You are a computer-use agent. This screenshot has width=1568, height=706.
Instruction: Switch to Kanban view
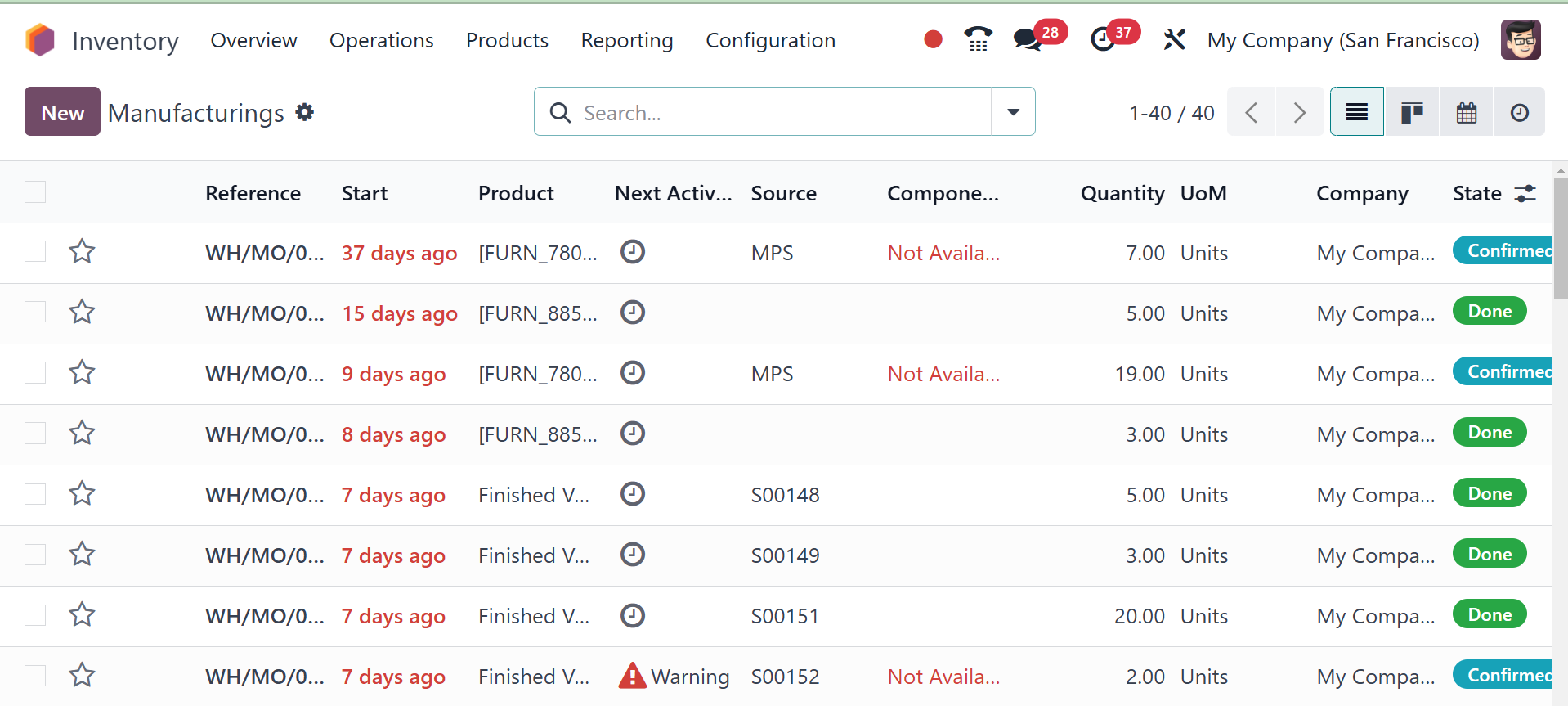(1412, 112)
